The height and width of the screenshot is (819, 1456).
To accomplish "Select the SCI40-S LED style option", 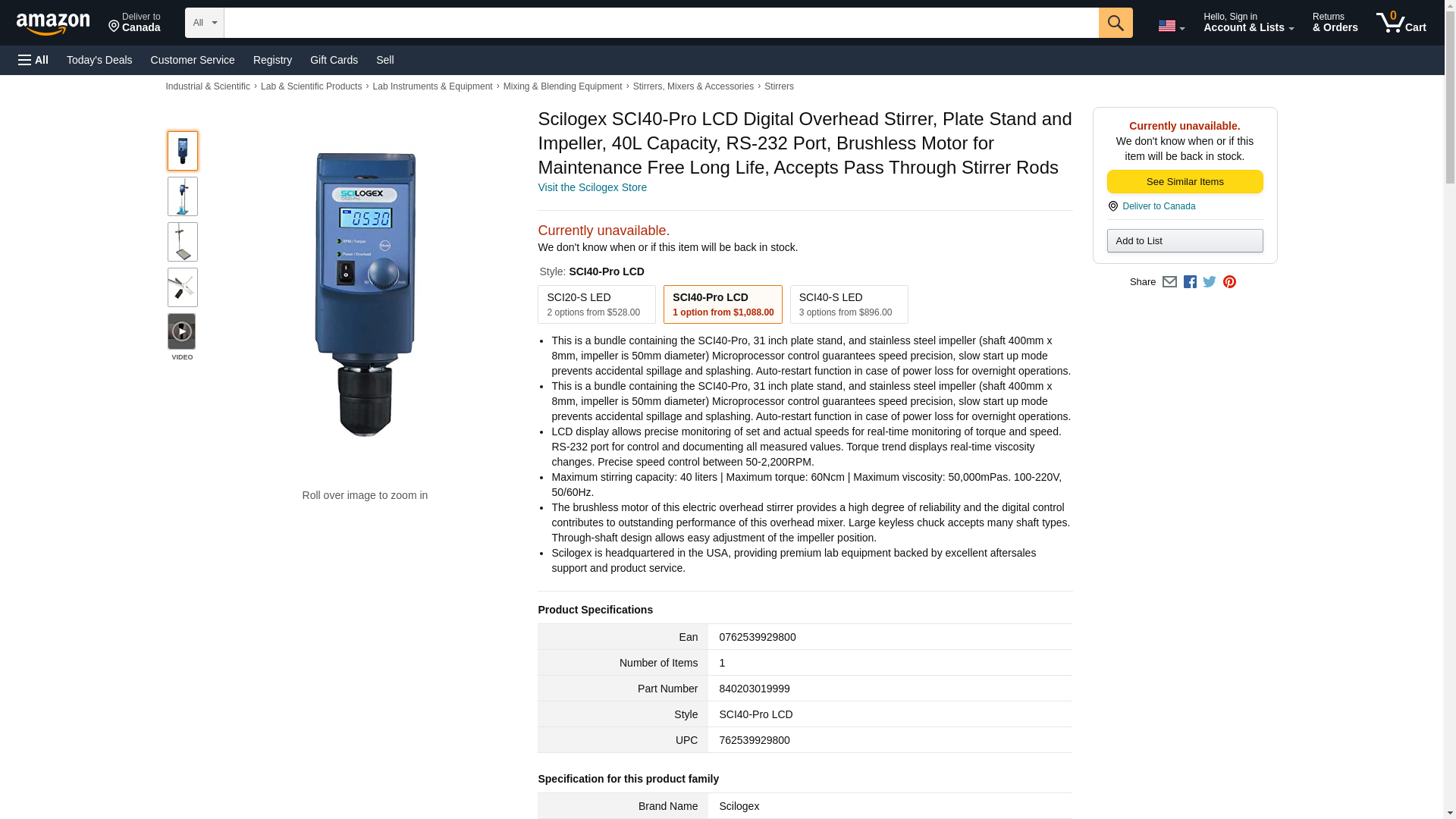I will coord(849,304).
